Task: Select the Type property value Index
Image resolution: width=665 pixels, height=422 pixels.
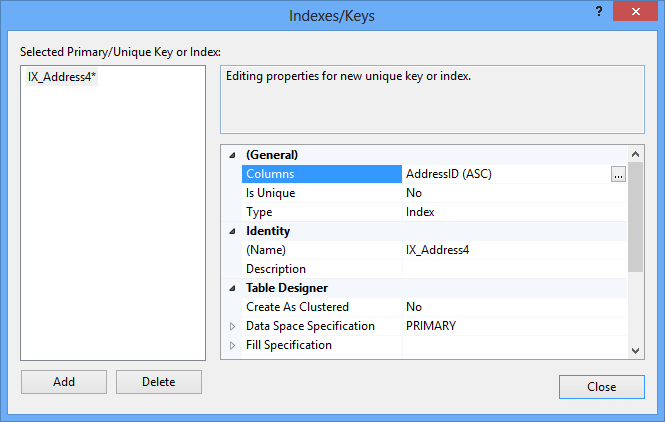Action: [x=505, y=212]
